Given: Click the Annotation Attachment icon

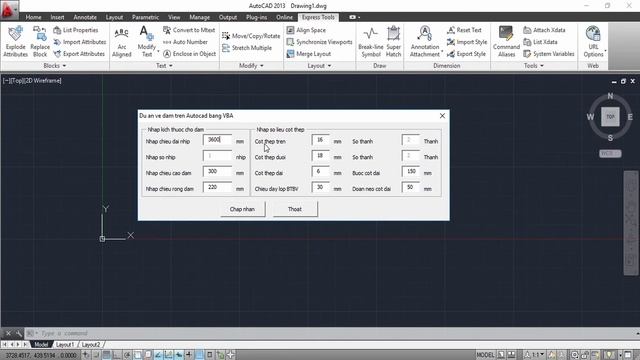Looking at the screenshot, I should pos(424,34).
